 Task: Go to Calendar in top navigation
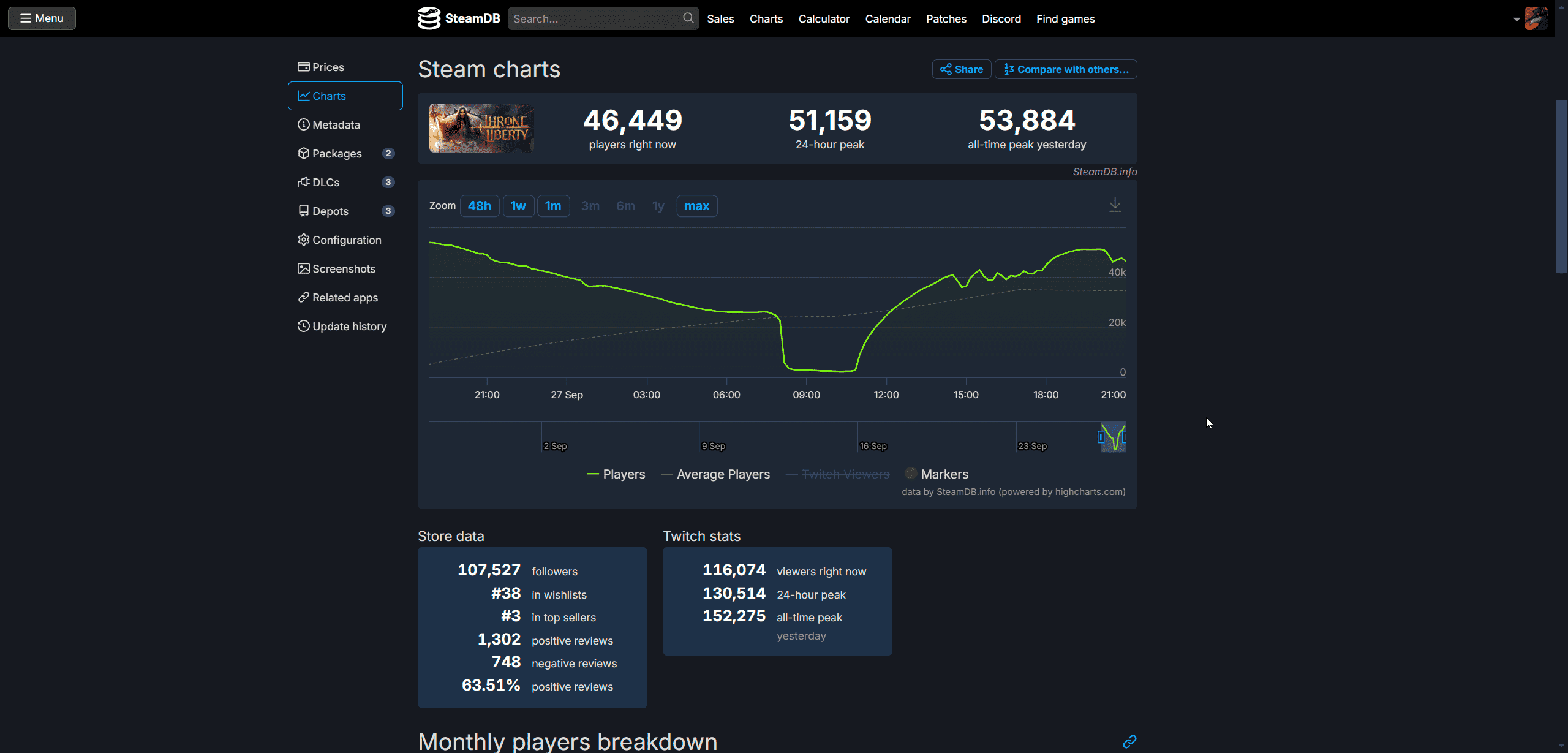pyautogui.click(x=888, y=19)
